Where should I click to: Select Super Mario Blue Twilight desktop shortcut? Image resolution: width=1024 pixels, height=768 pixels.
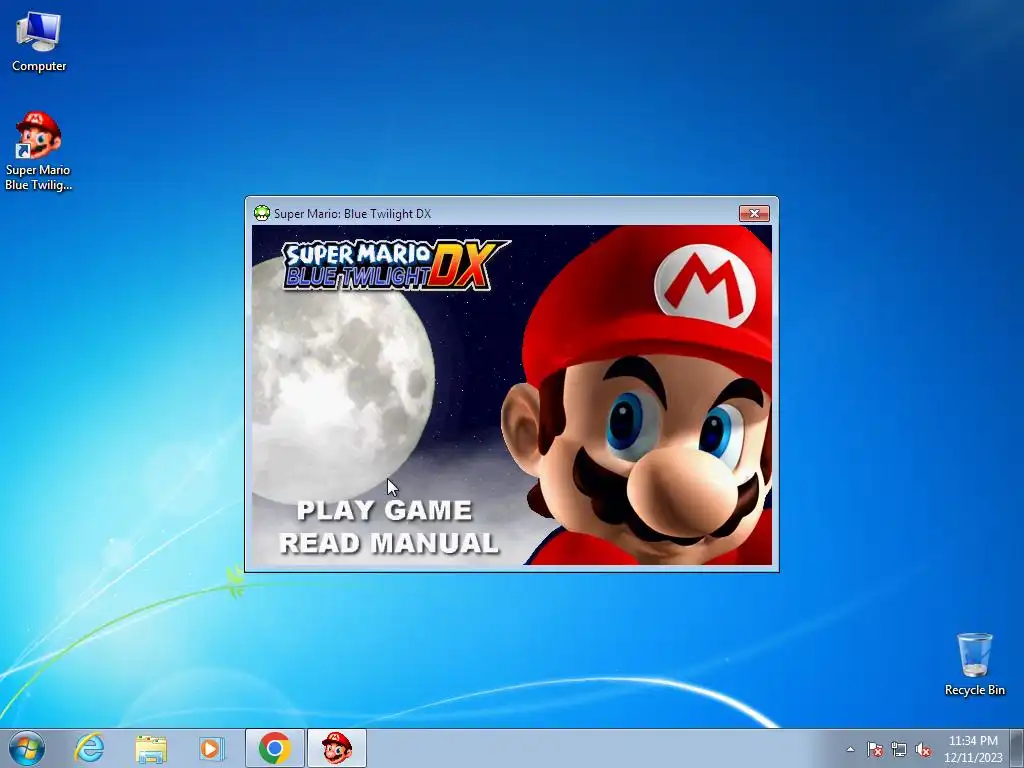pos(38,152)
